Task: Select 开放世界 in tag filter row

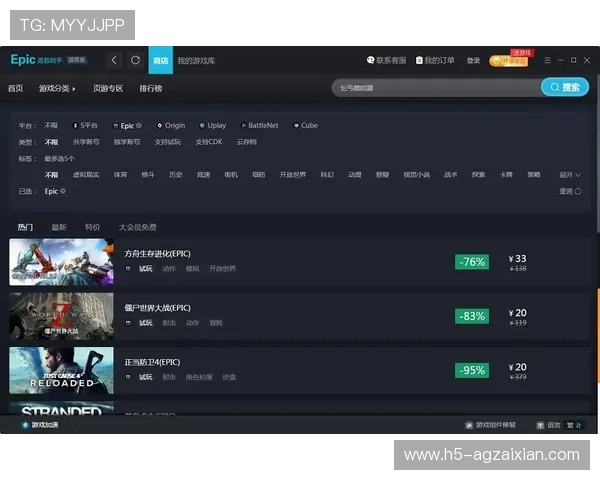Action: tap(293, 175)
